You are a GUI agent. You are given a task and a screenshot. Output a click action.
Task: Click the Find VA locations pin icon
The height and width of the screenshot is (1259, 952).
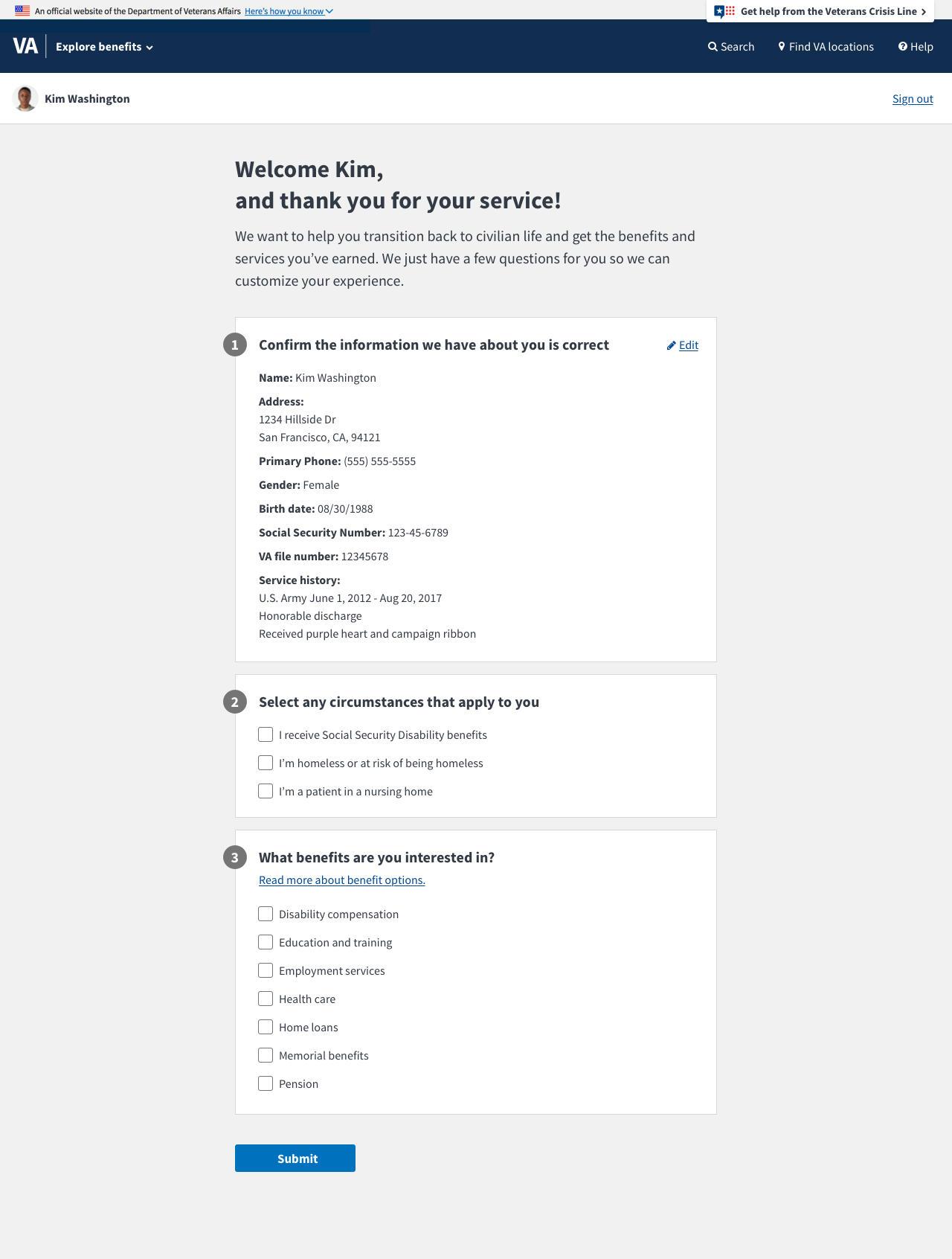782,47
